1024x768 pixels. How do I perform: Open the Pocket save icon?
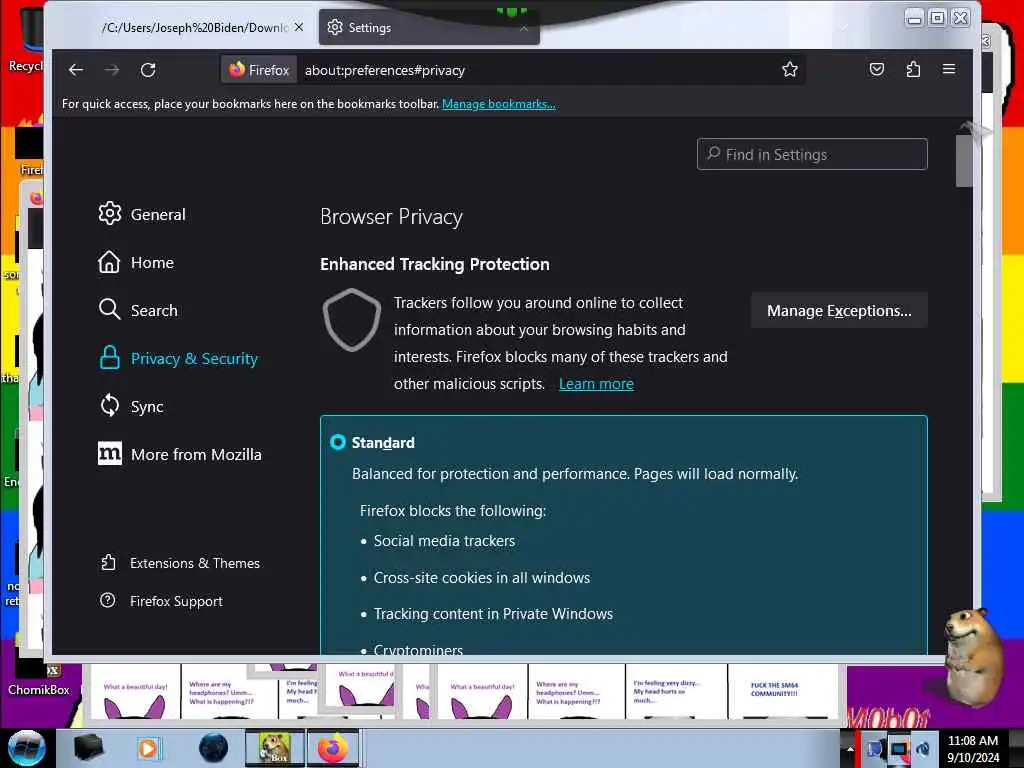click(x=877, y=69)
